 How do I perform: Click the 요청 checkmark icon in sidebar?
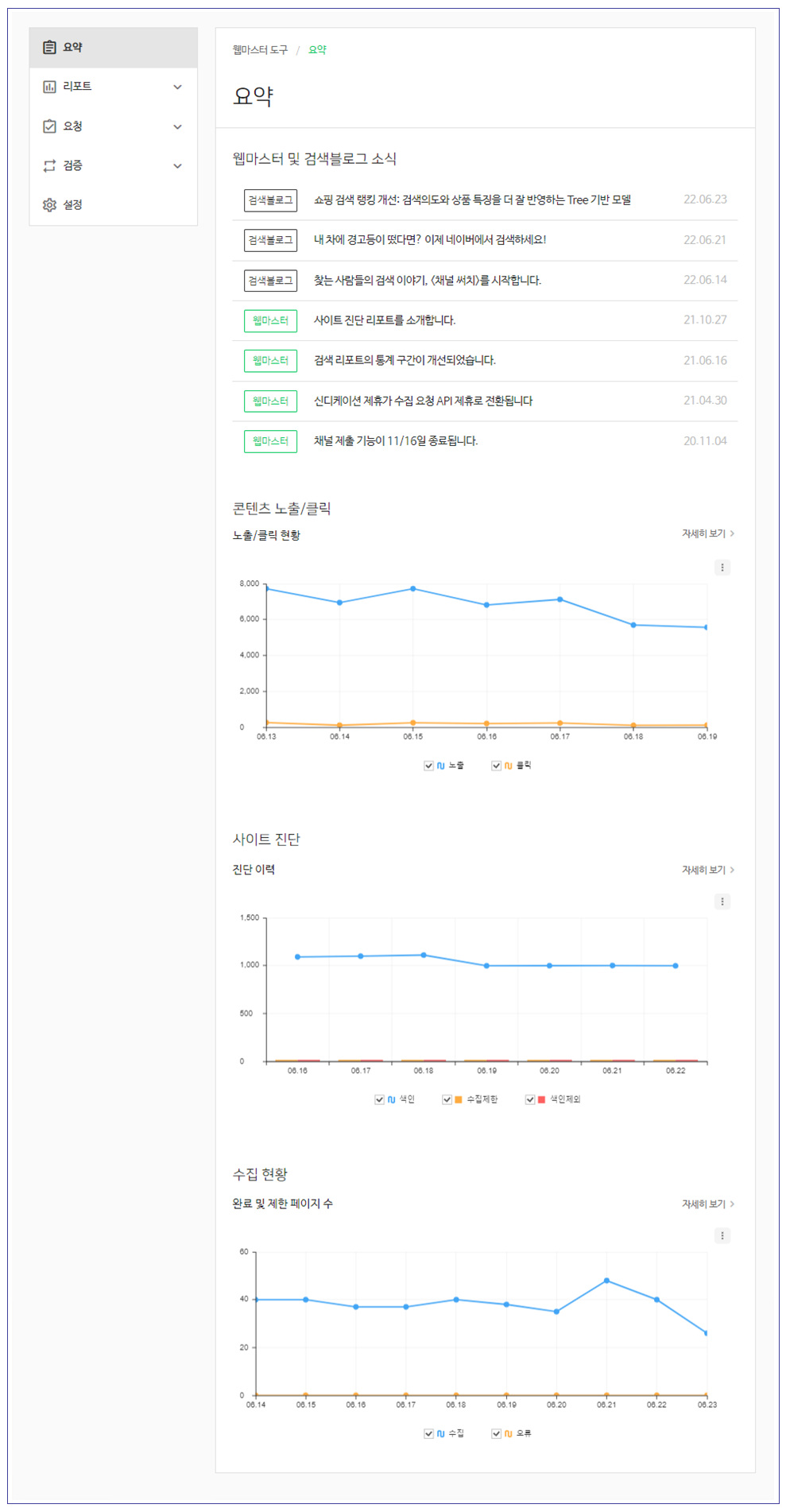tap(49, 126)
